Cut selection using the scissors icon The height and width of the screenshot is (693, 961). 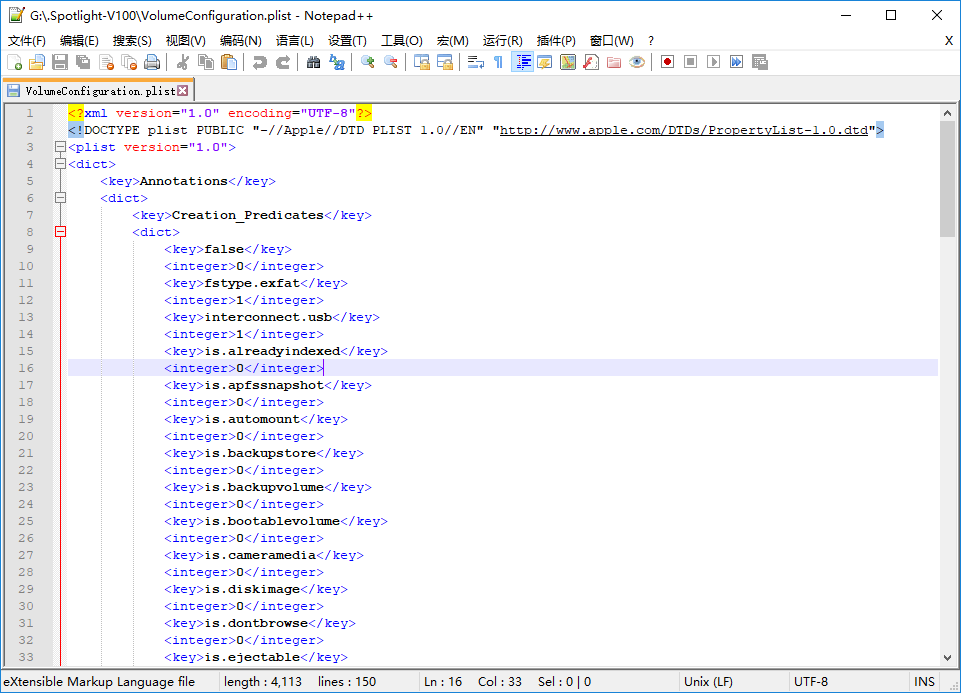coord(183,62)
